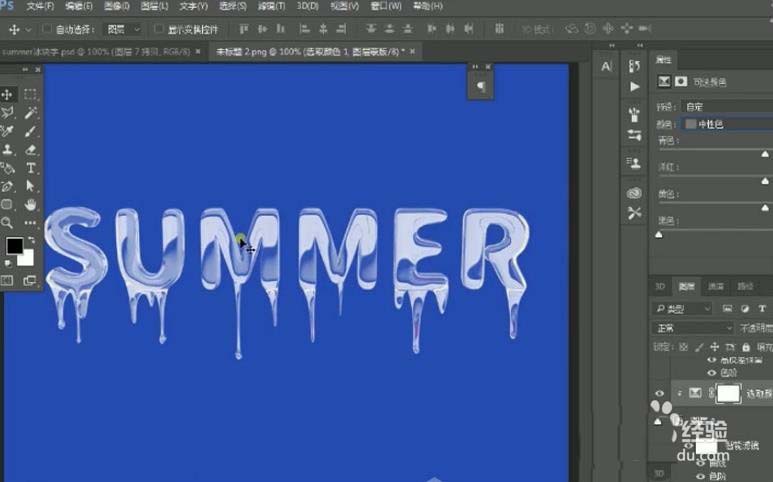Open the Actions play-button panel icon
773x482 pixels.
tap(634, 88)
